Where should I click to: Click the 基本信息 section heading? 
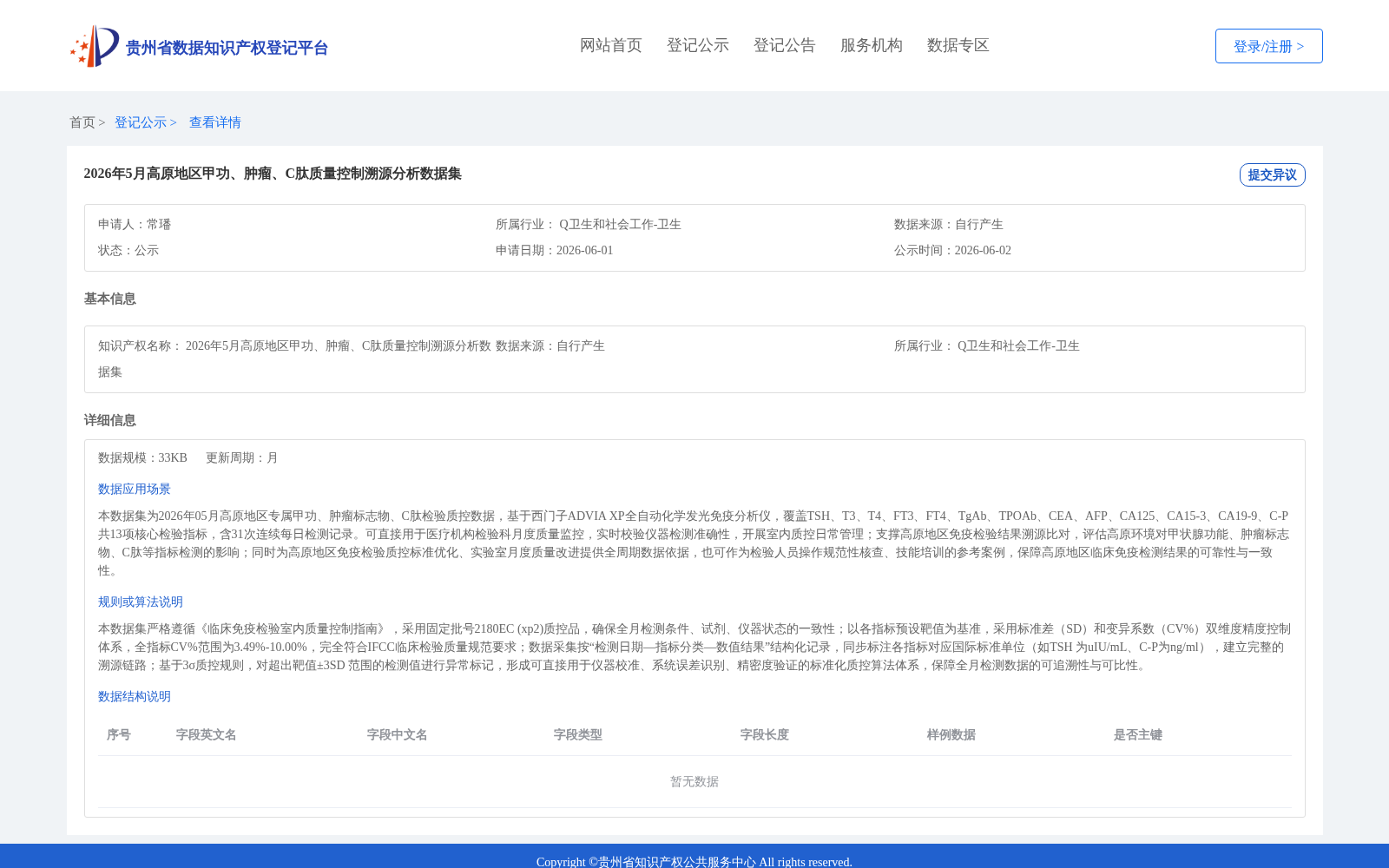[110, 299]
